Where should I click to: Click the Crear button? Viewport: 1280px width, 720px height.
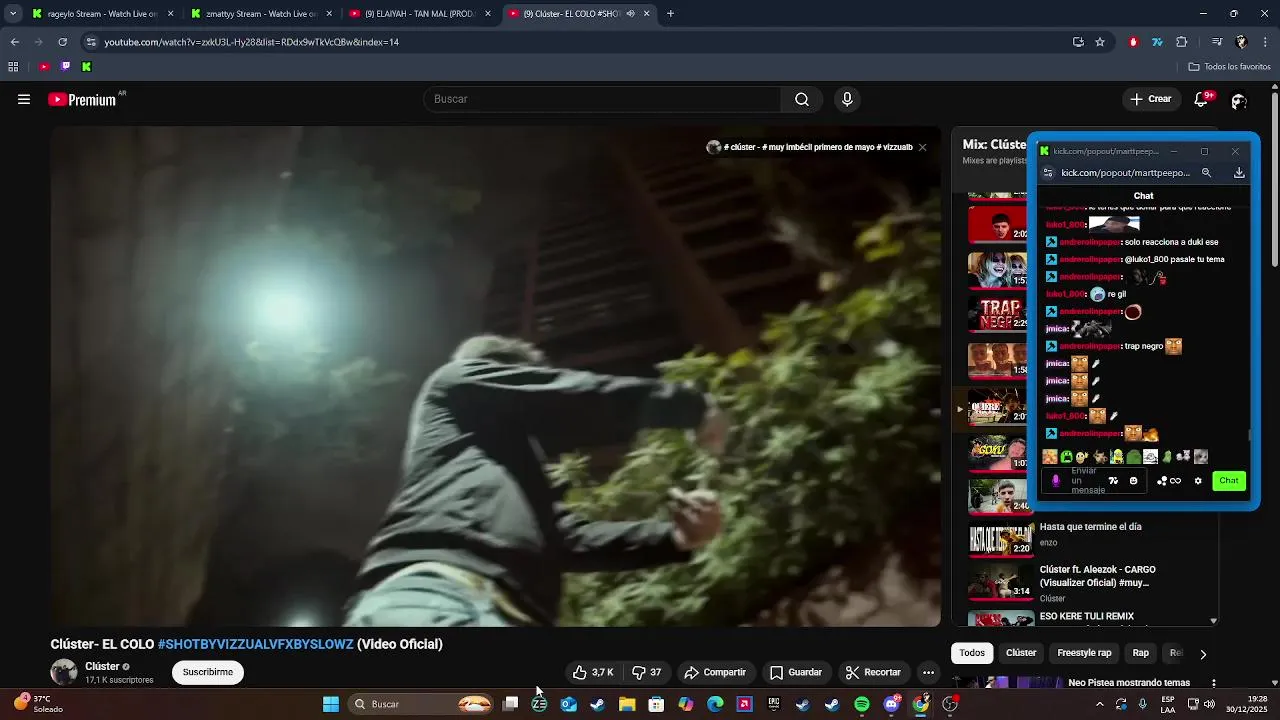pos(1150,99)
